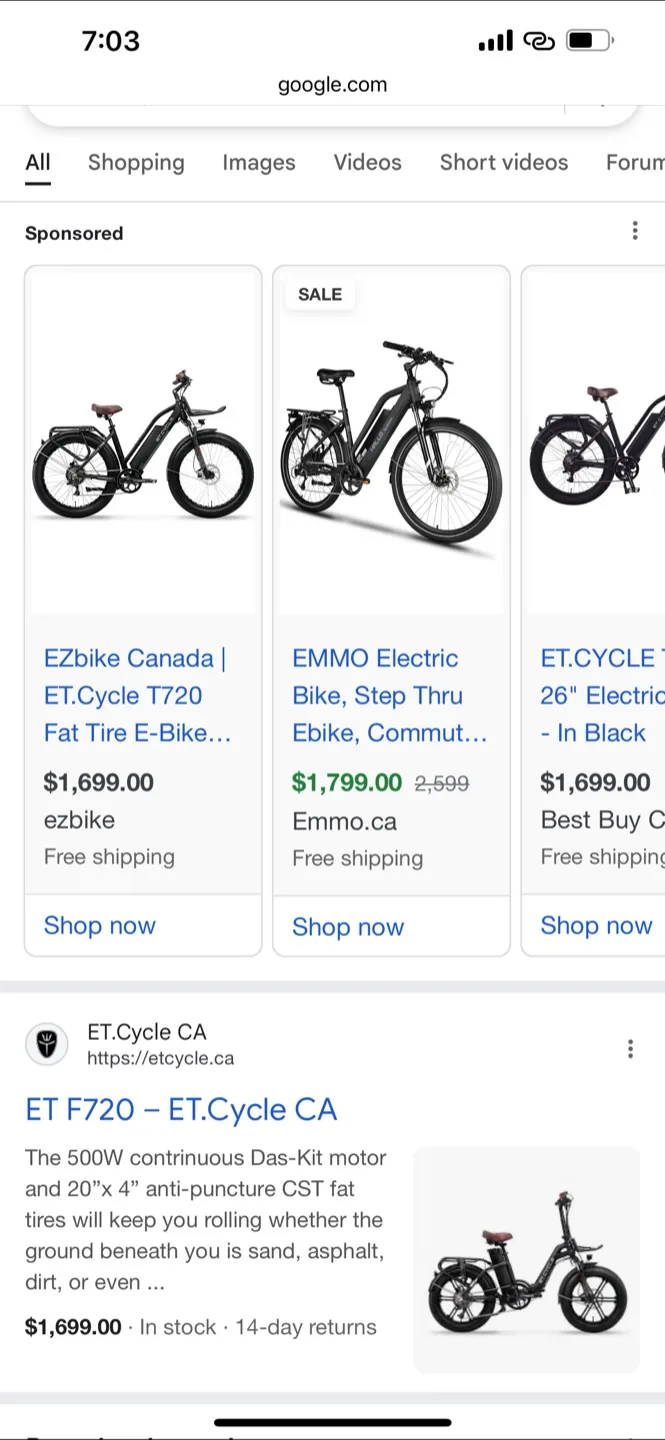Viewport: 665px width, 1440px height.
Task: Tap Shop now on the EZbike card
Action: tap(99, 925)
